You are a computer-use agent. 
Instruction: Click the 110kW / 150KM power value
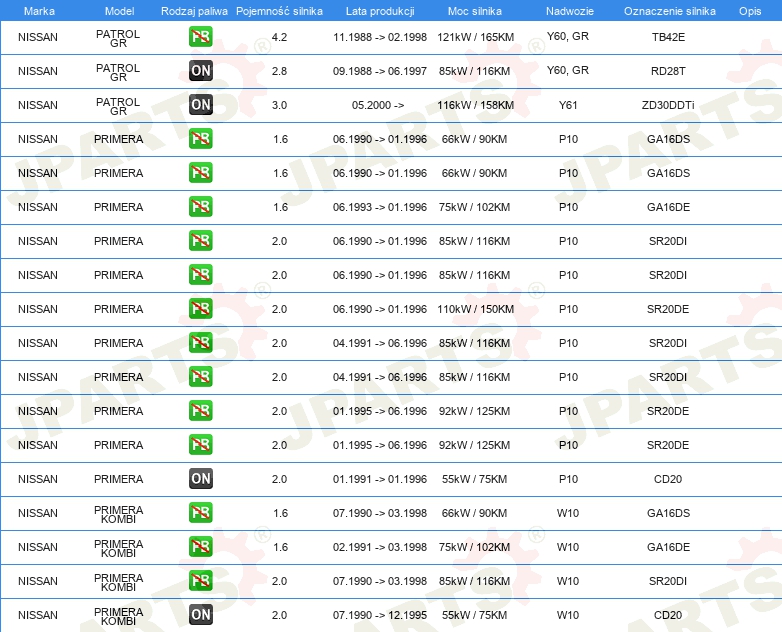coord(475,309)
